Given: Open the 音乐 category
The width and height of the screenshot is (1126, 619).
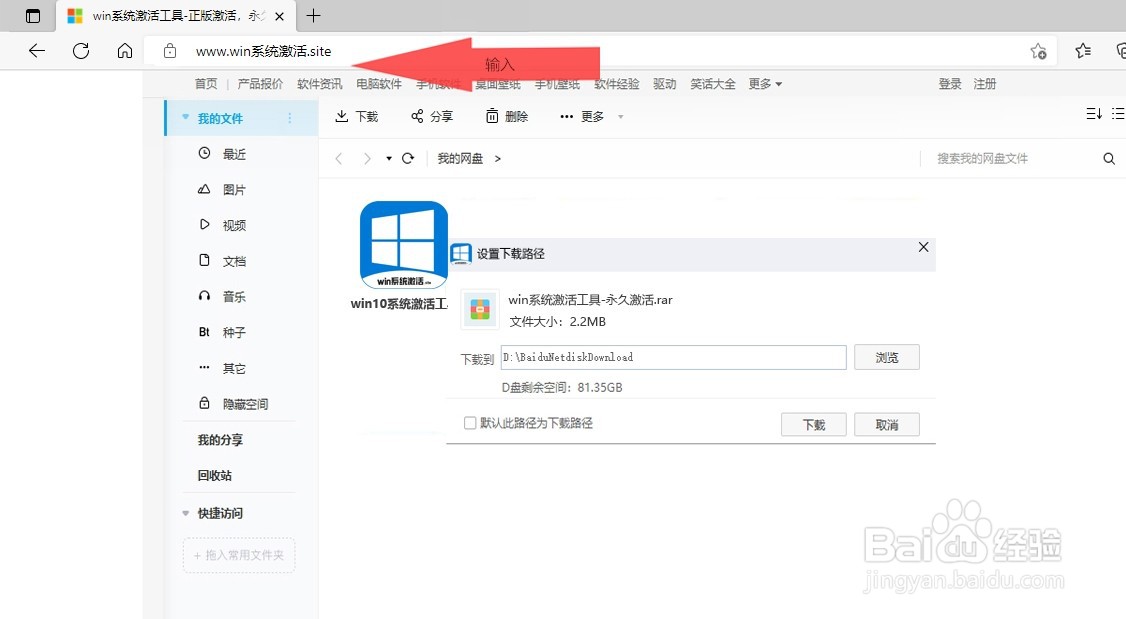Looking at the screenshot, I should coord(234,297).
